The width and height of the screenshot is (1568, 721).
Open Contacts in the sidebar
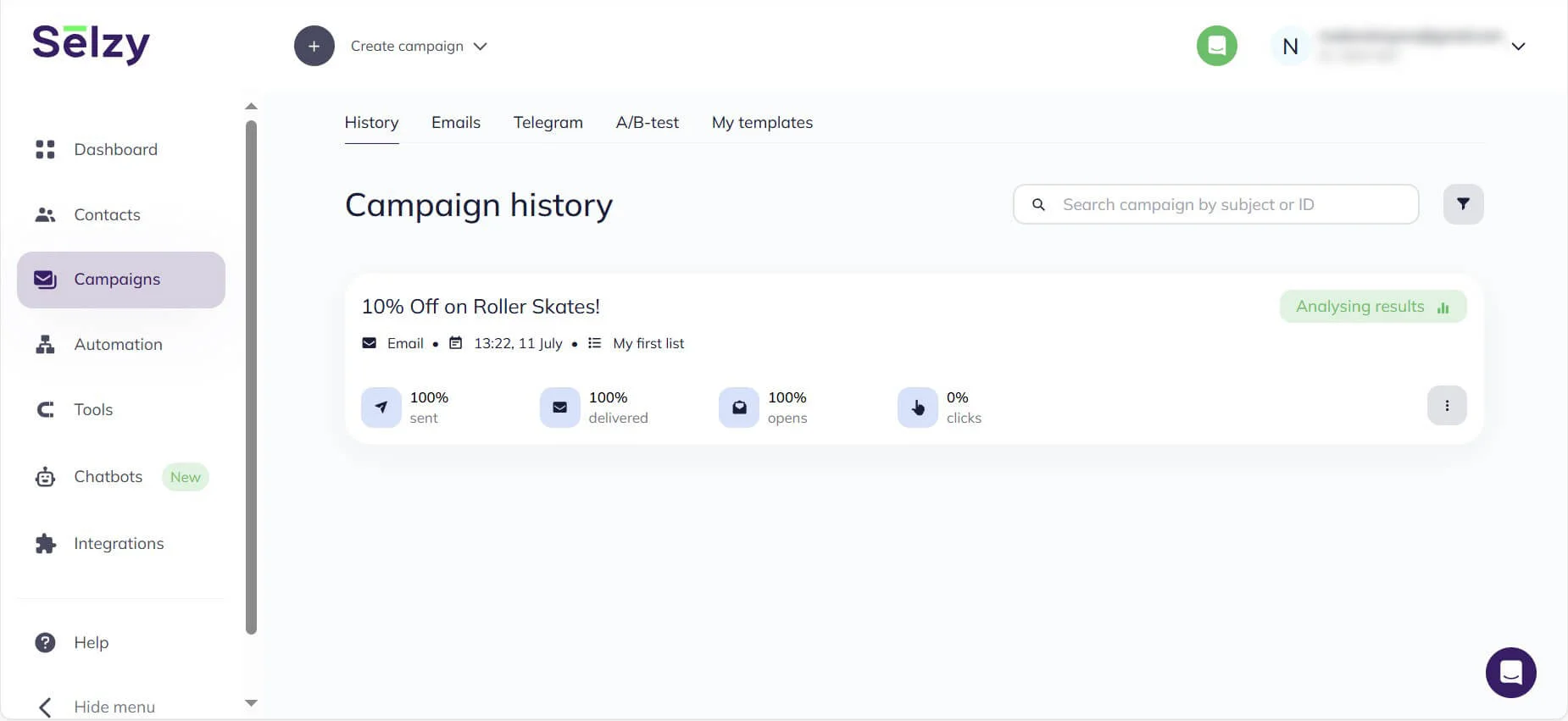click(x=121, y=214)
